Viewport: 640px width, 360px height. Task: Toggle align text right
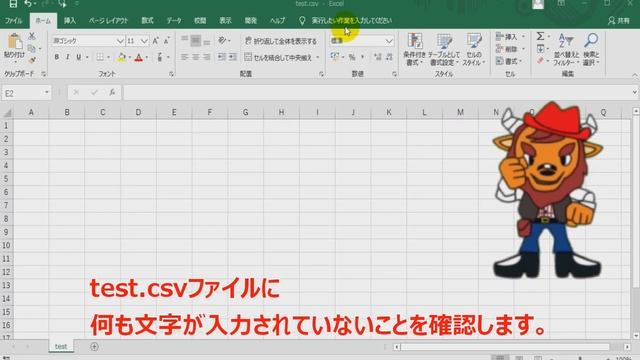pyautogui.click(x=207, y=57)
